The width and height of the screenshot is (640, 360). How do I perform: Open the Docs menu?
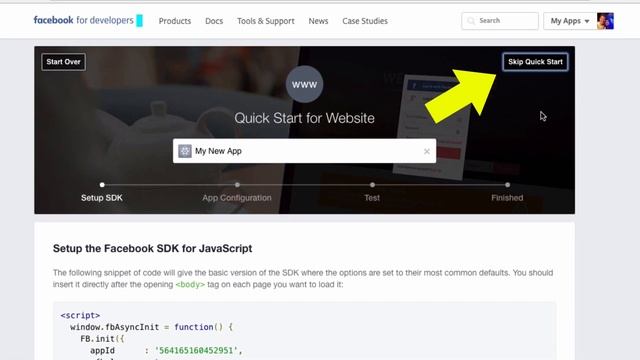point(214,21)
